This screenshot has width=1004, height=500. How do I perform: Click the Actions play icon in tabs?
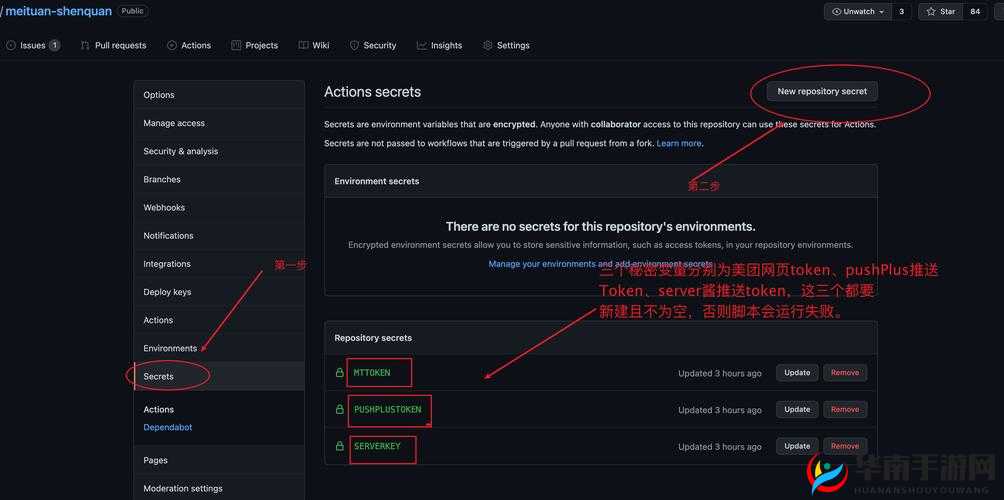click(x=172, y=45)
